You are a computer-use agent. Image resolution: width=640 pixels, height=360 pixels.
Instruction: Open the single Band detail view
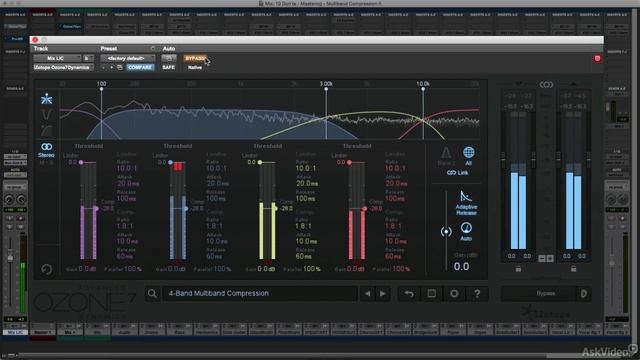(446, 156)
